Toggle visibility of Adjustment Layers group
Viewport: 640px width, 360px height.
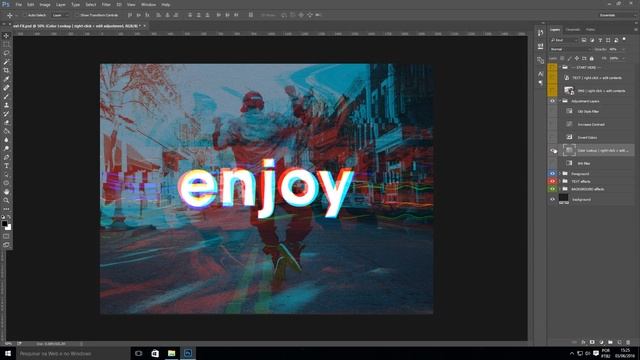pyautogui.click(x=552, y=101)
